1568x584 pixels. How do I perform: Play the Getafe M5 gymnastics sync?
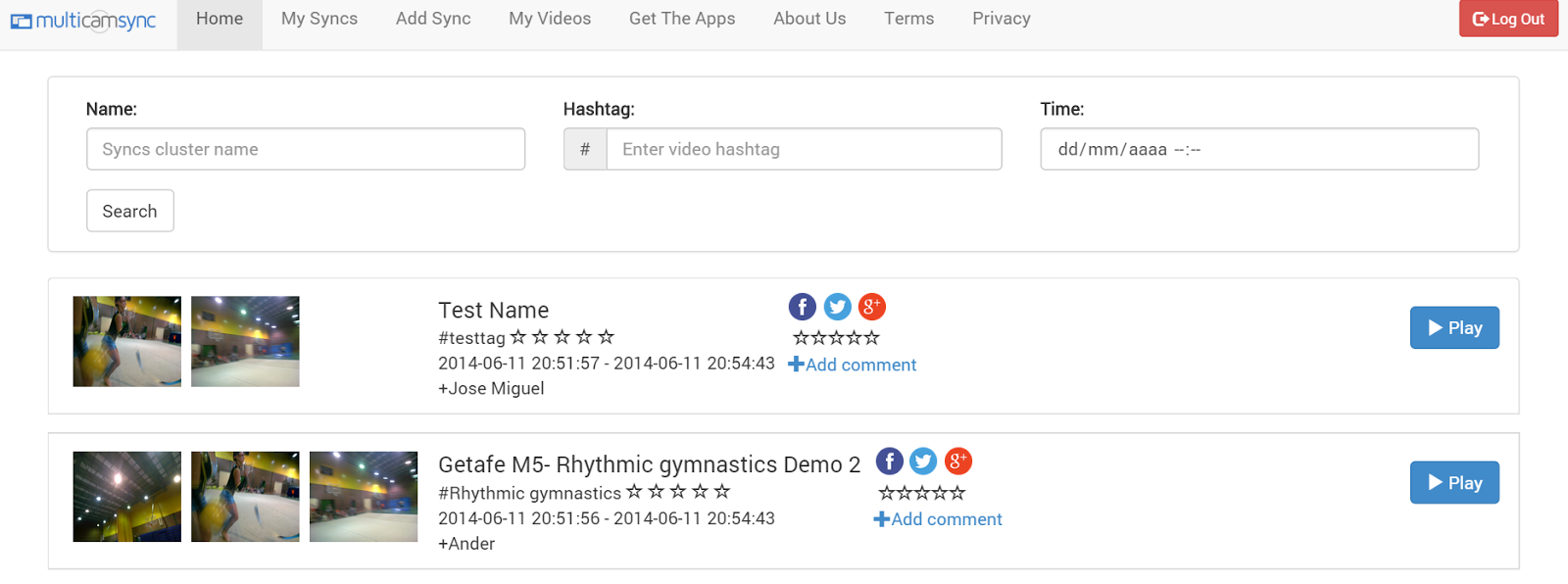pos(1454,483)
